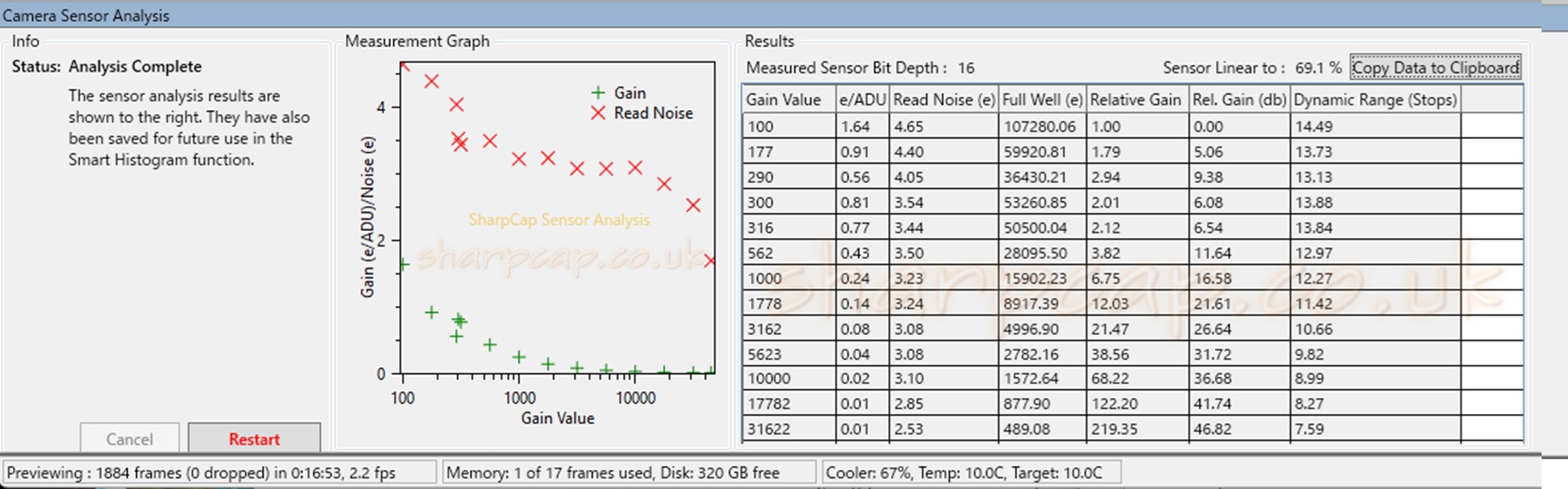Click read noise 4.05 cell

click(x=944, y=177)
